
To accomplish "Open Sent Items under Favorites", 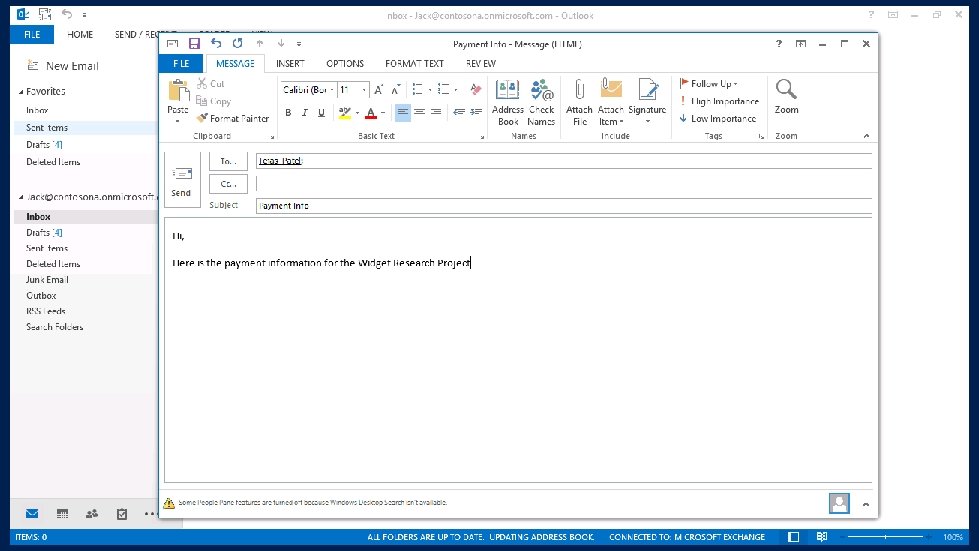I will coord(47,127).
